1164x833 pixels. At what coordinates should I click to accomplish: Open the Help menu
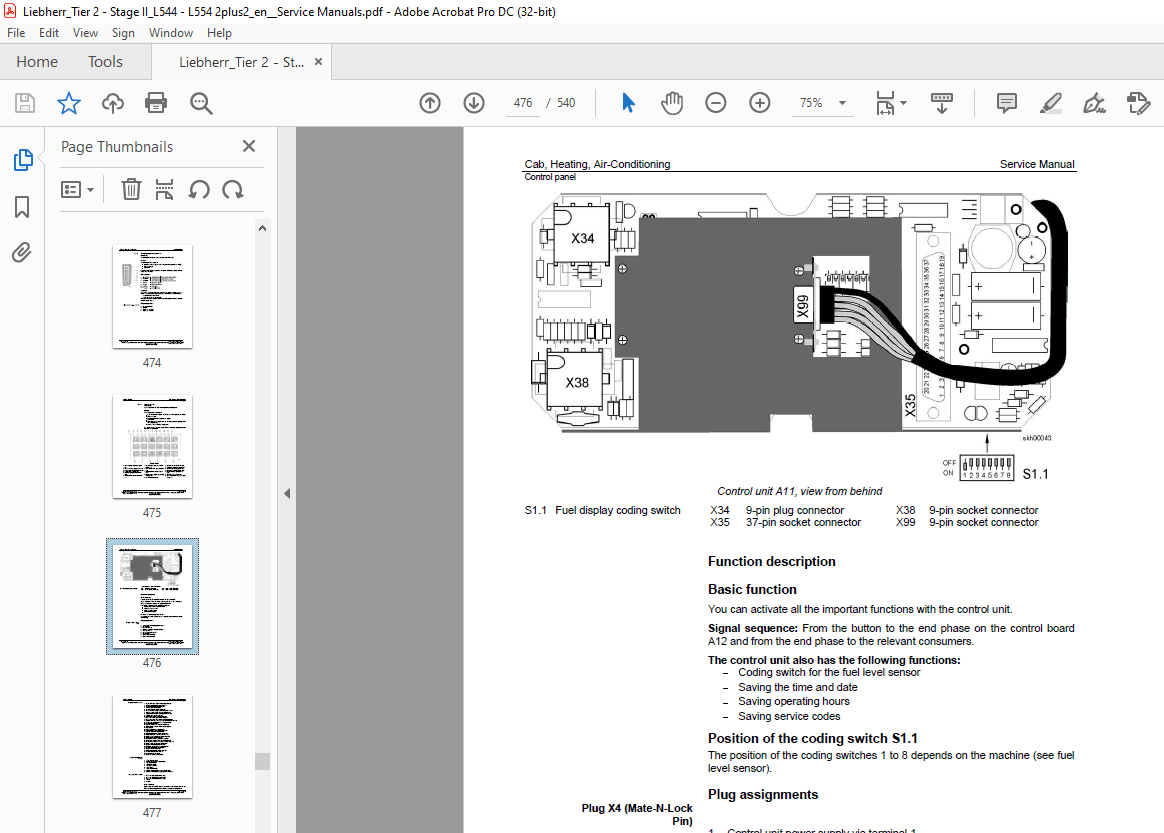pyautogui.click(x=219, y=33)
